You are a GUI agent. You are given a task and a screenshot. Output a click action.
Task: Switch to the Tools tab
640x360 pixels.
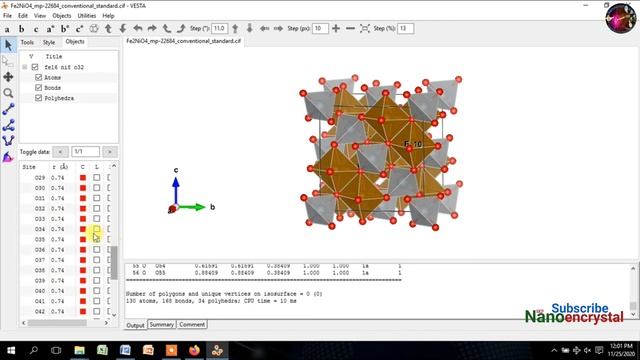click(x=27, y=42)
